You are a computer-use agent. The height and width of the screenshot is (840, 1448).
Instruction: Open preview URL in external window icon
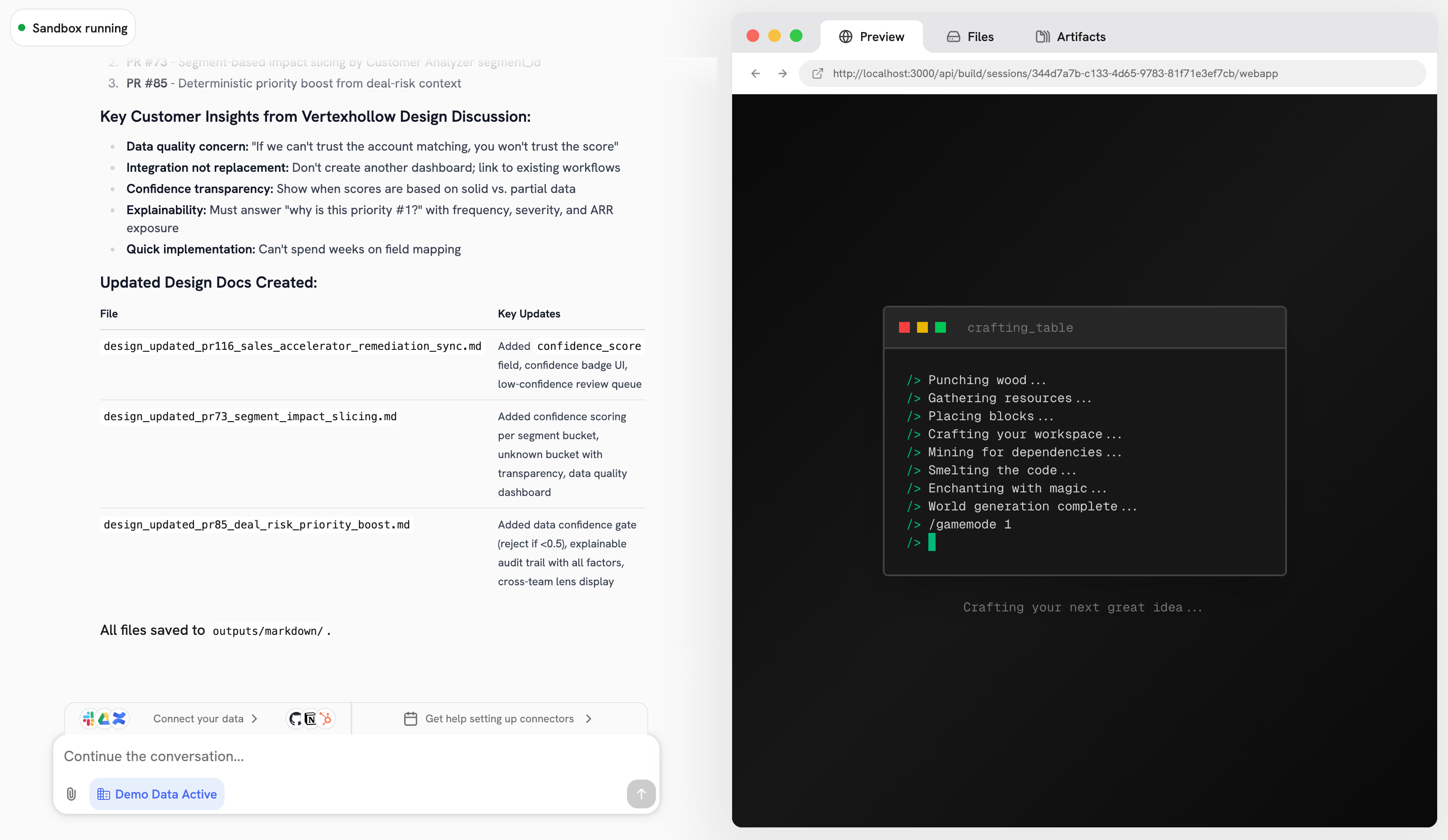(817, 73)
